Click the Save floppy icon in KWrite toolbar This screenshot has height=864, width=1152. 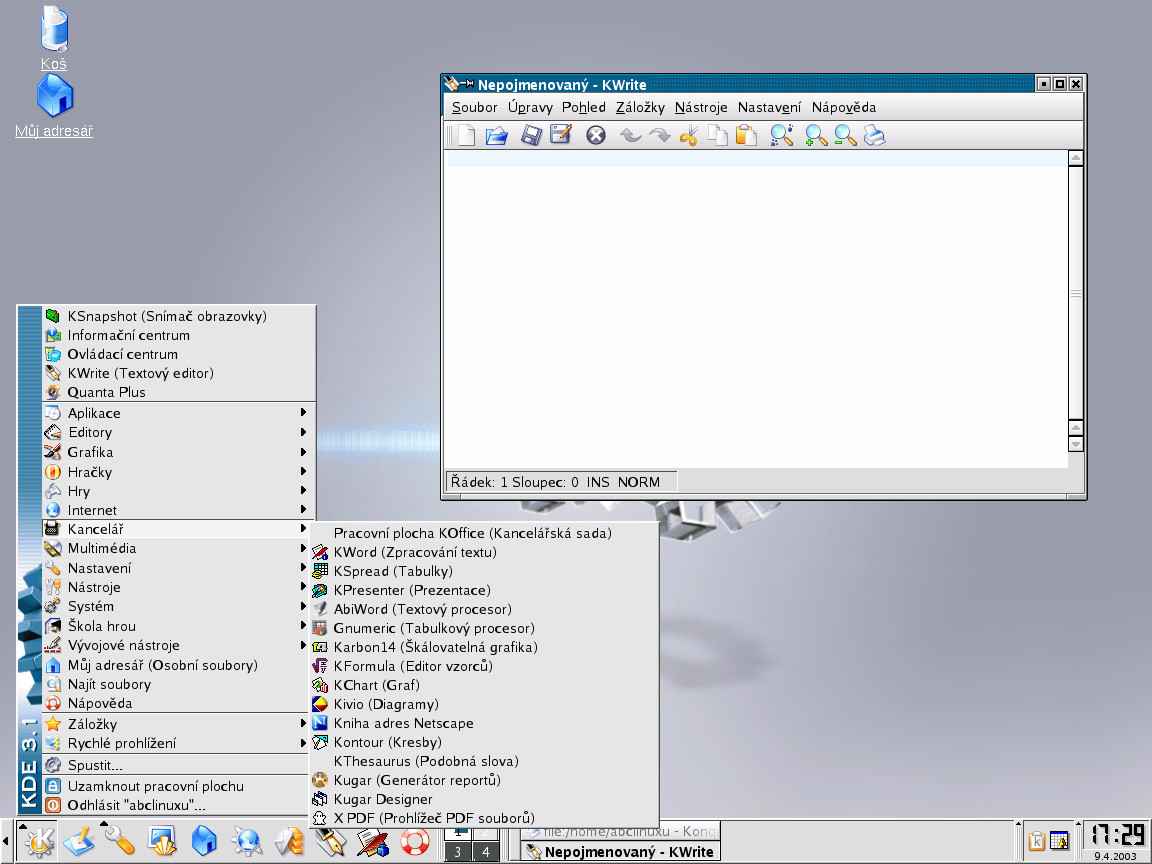531,135
